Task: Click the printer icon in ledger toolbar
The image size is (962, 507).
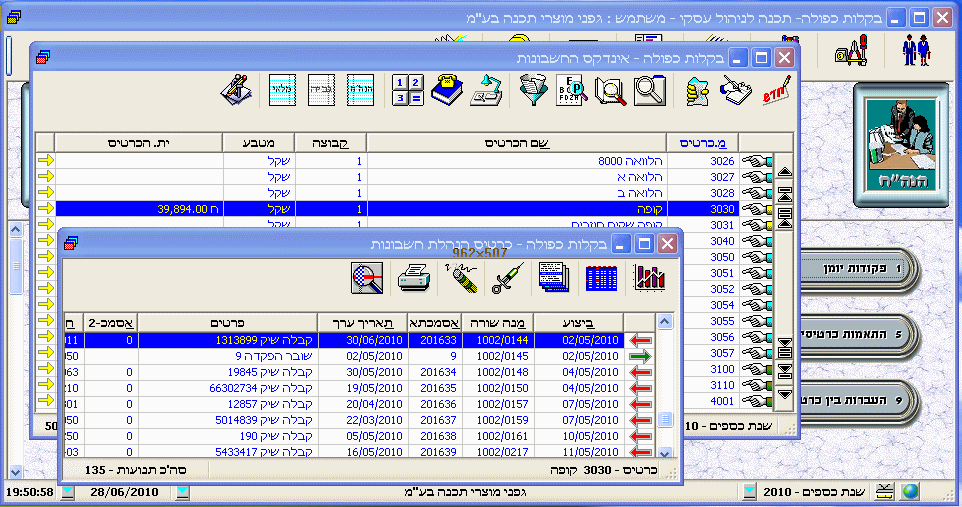Action: (x=413, y=277)
